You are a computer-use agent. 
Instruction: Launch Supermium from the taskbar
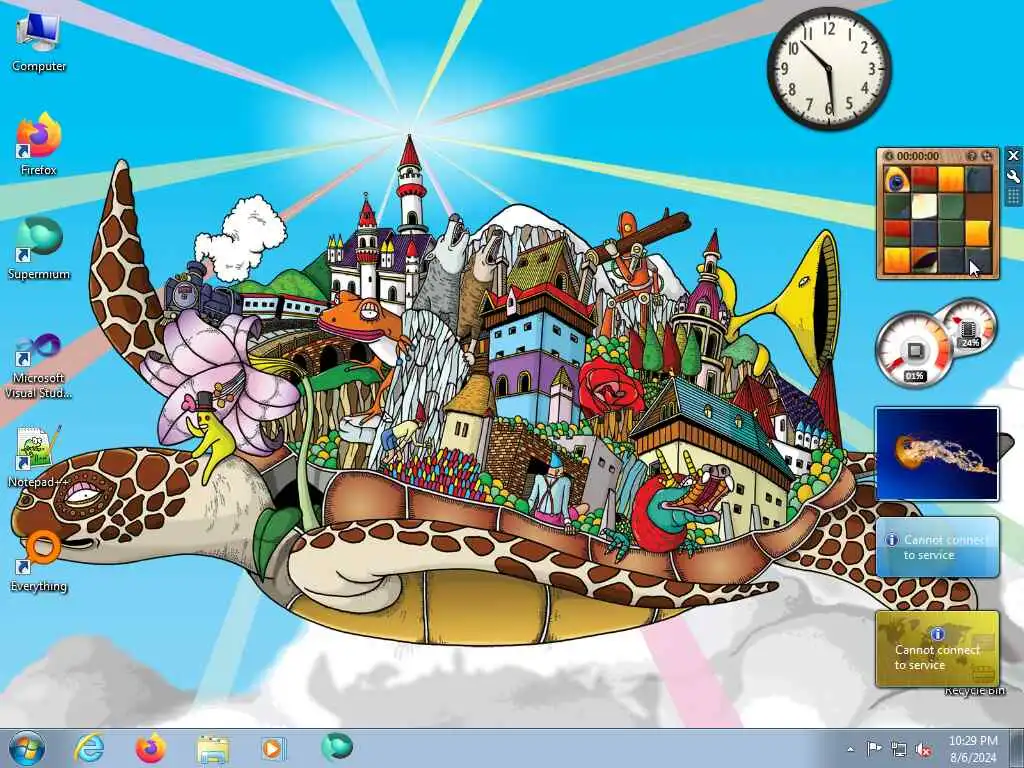coord(337,747)
